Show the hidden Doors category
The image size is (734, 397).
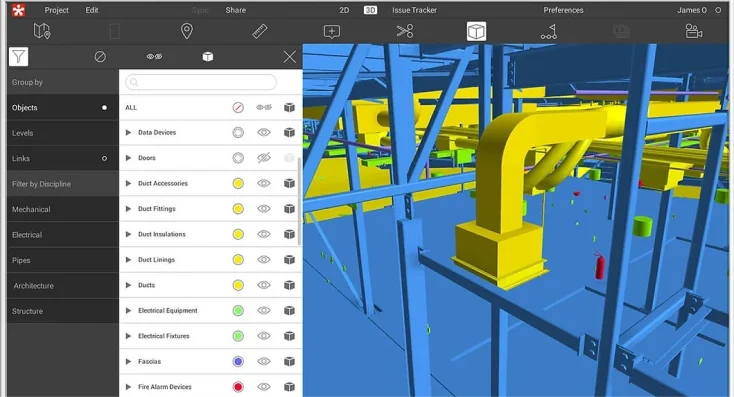(264, 158)
